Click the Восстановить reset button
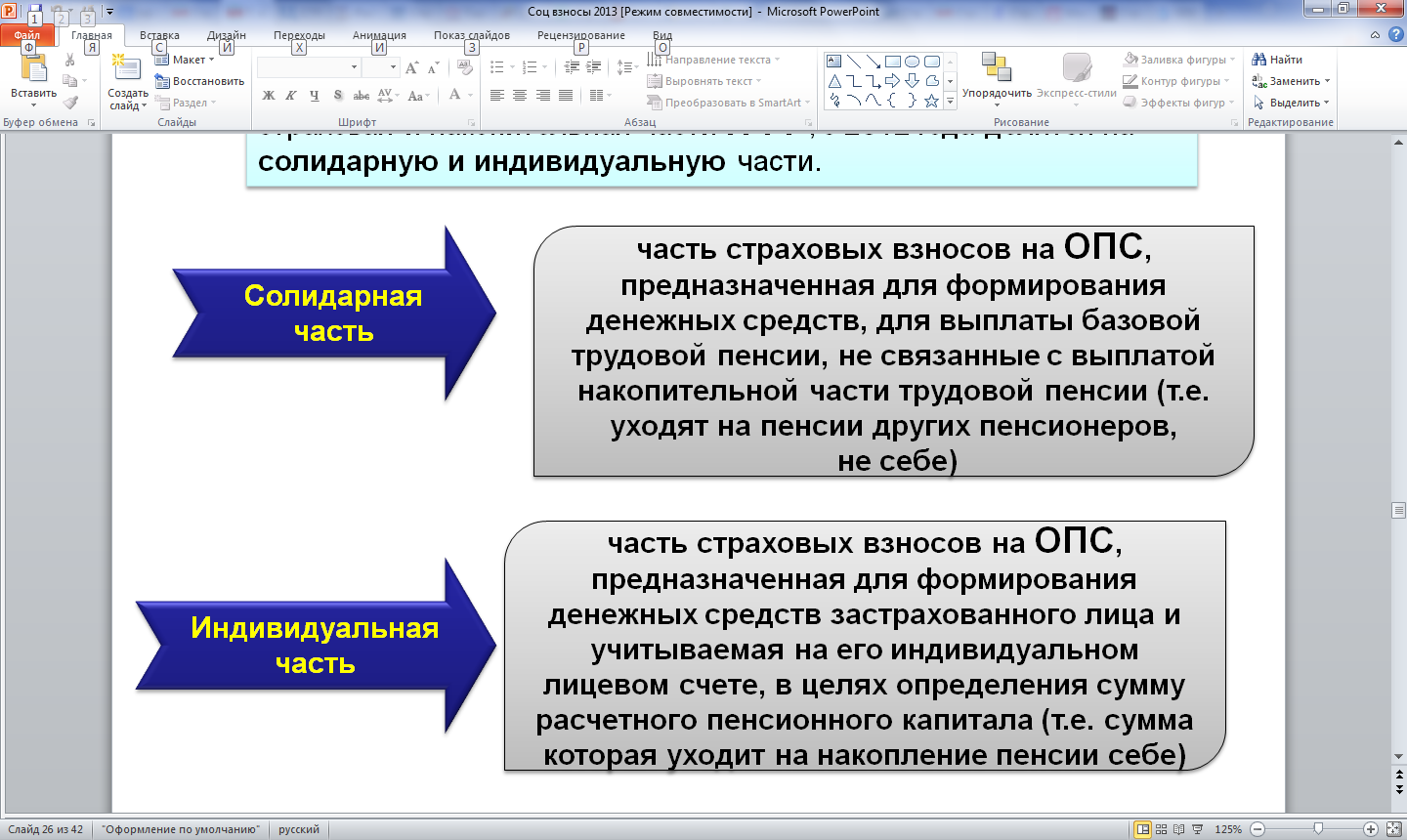Screen dimensions: 1407x840 point(199,81)
